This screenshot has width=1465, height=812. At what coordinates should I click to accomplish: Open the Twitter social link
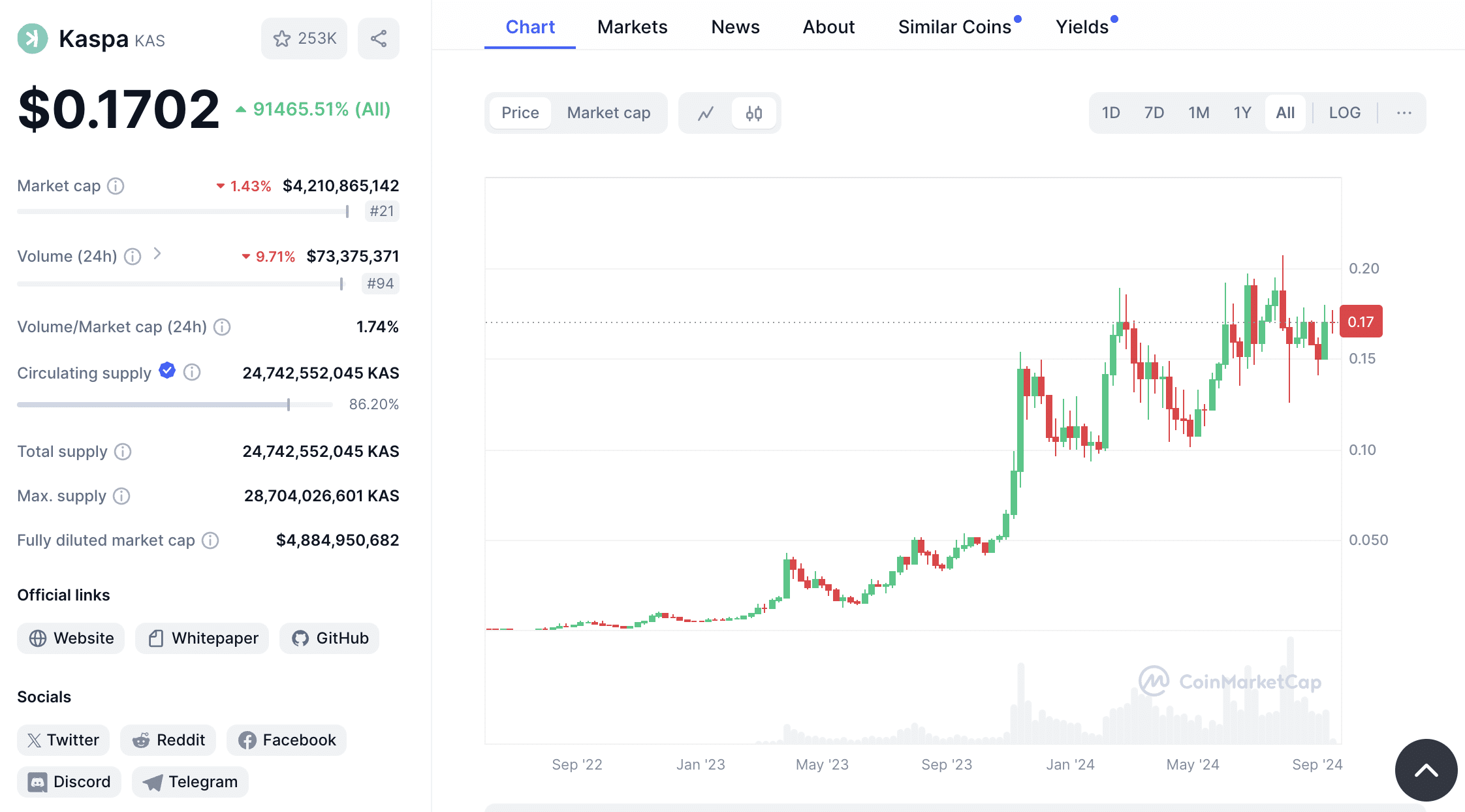(63, 740)
